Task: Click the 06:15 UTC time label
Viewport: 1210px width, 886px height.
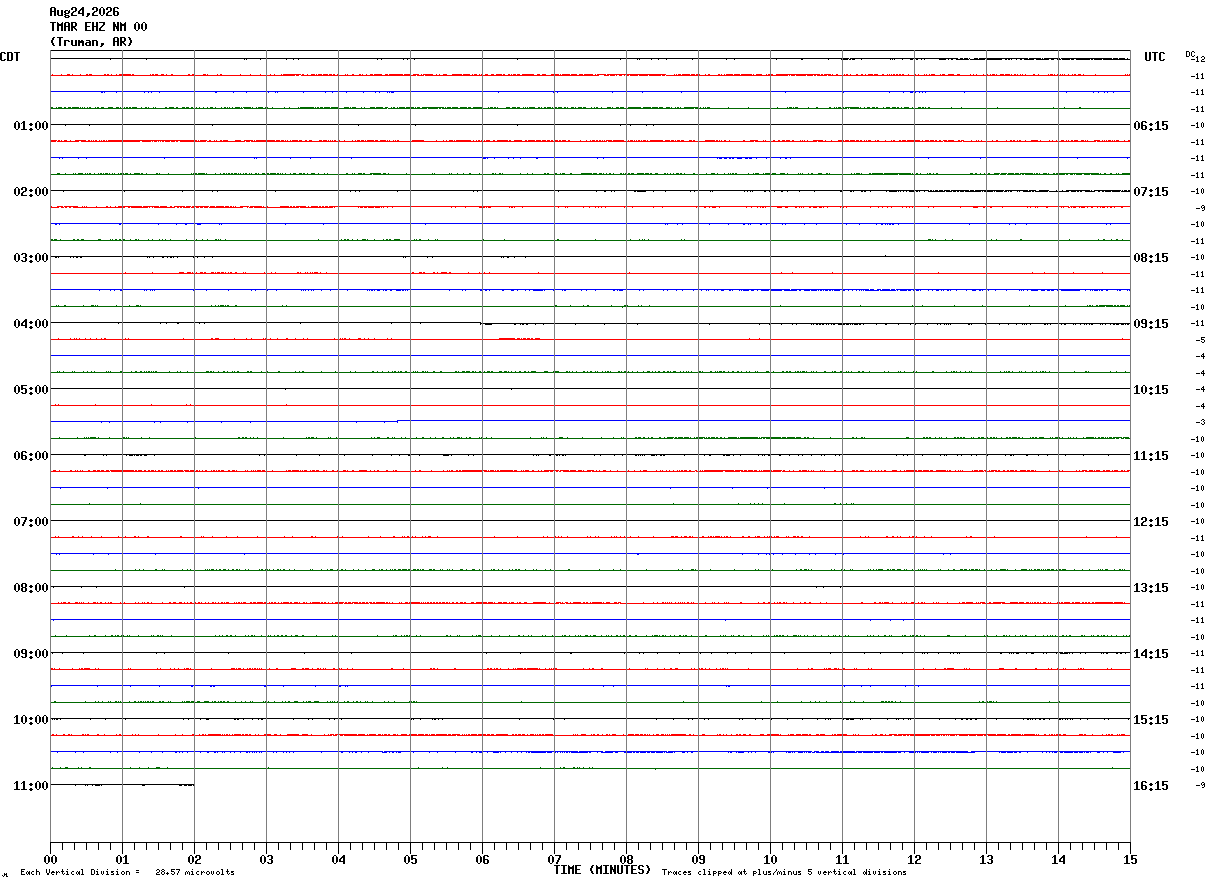Action: 1150,126
